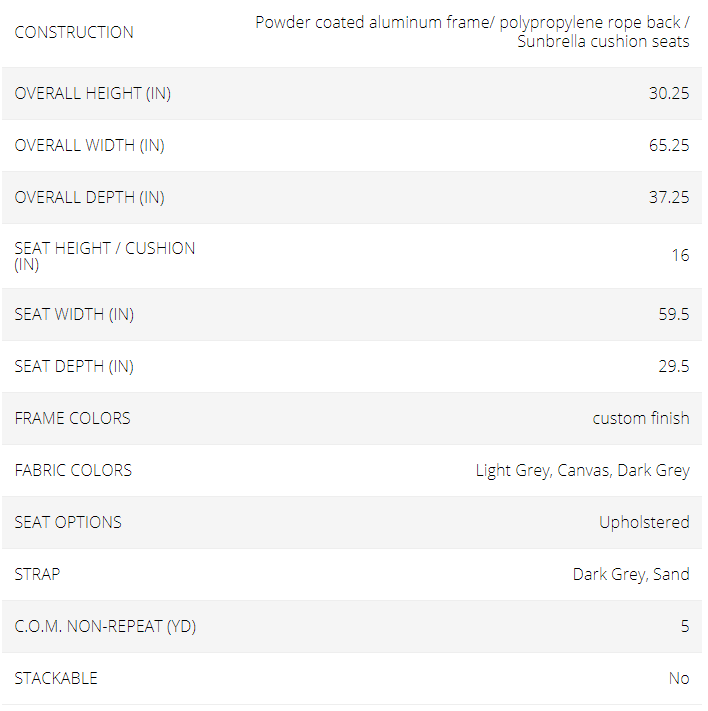Viewport: 708px width, 711px height.
Task: Click the 29.5 seat depth value
Action: (x=674, y=366)
